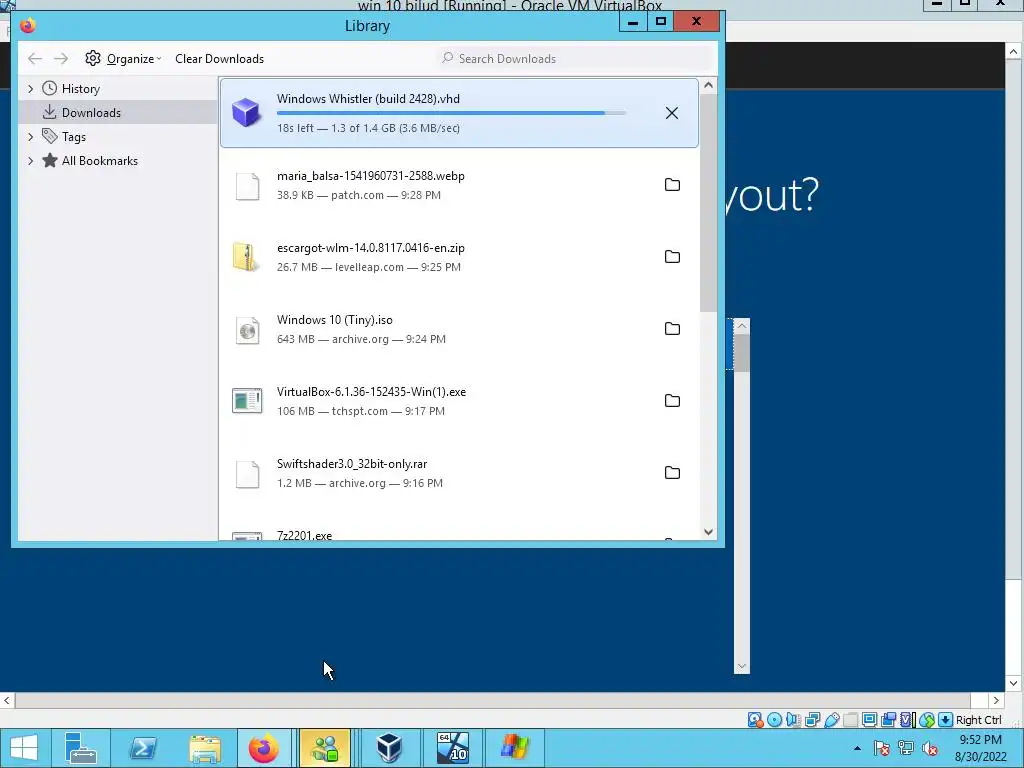This screenshot has height=768, width=1024.
Task: Click up arrow of the VM keyboard list scrollbar
Action: [742, 326]
